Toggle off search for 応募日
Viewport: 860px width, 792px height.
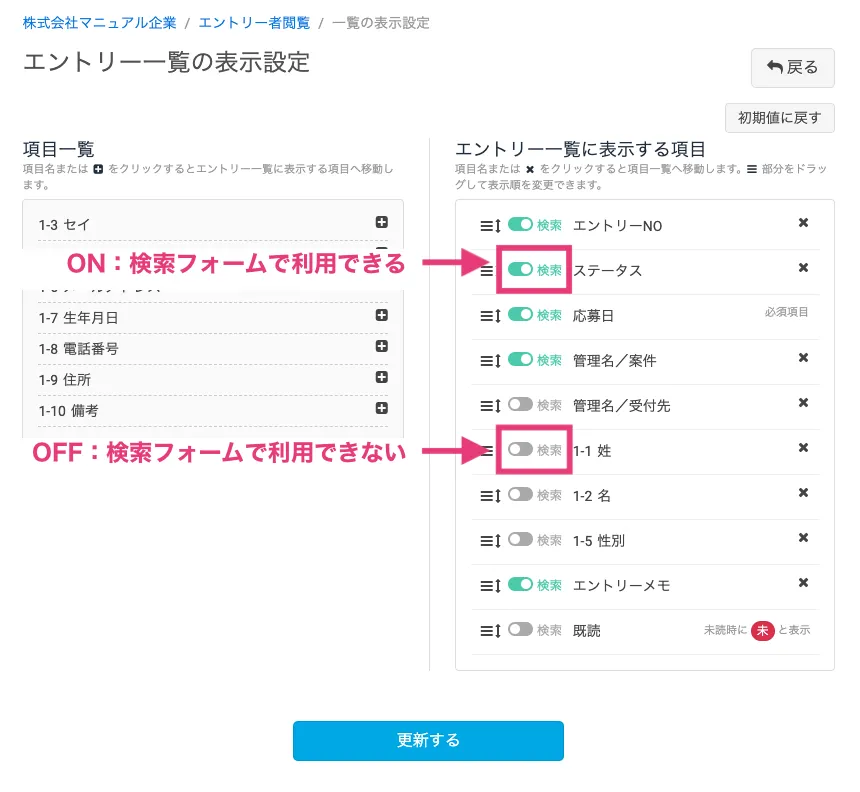[520, 315]
